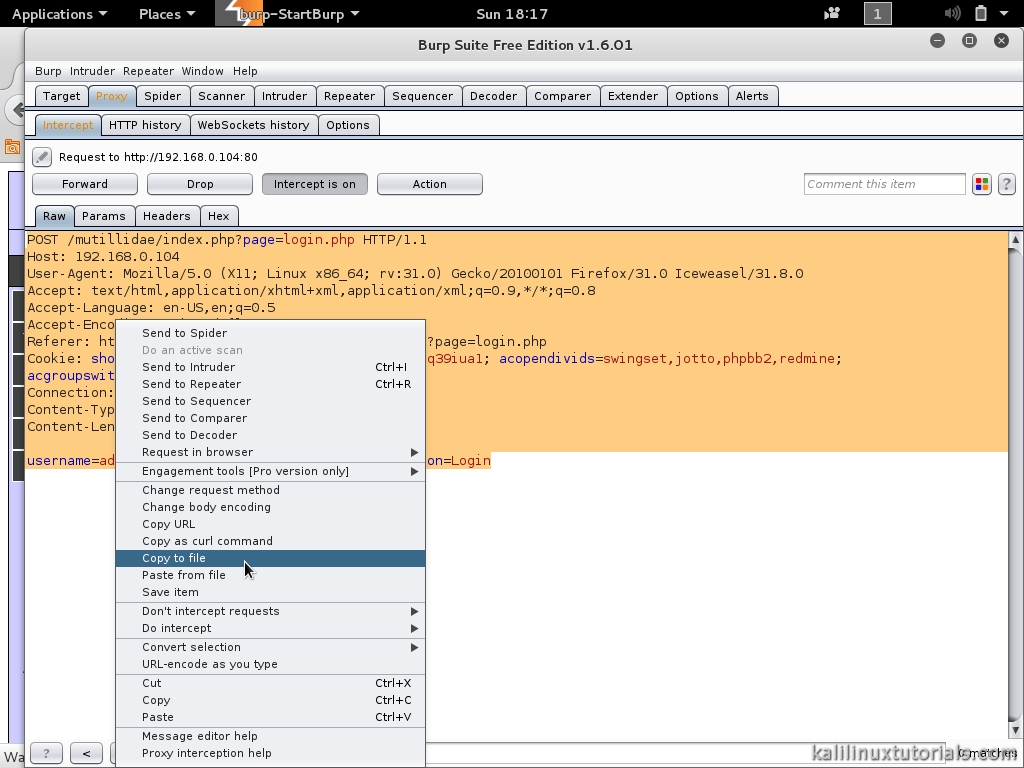The width and height of the screenshot is (1024, 768).
Task: Click the previous match arrow at the bottom
Action: [x=85, y=753]
